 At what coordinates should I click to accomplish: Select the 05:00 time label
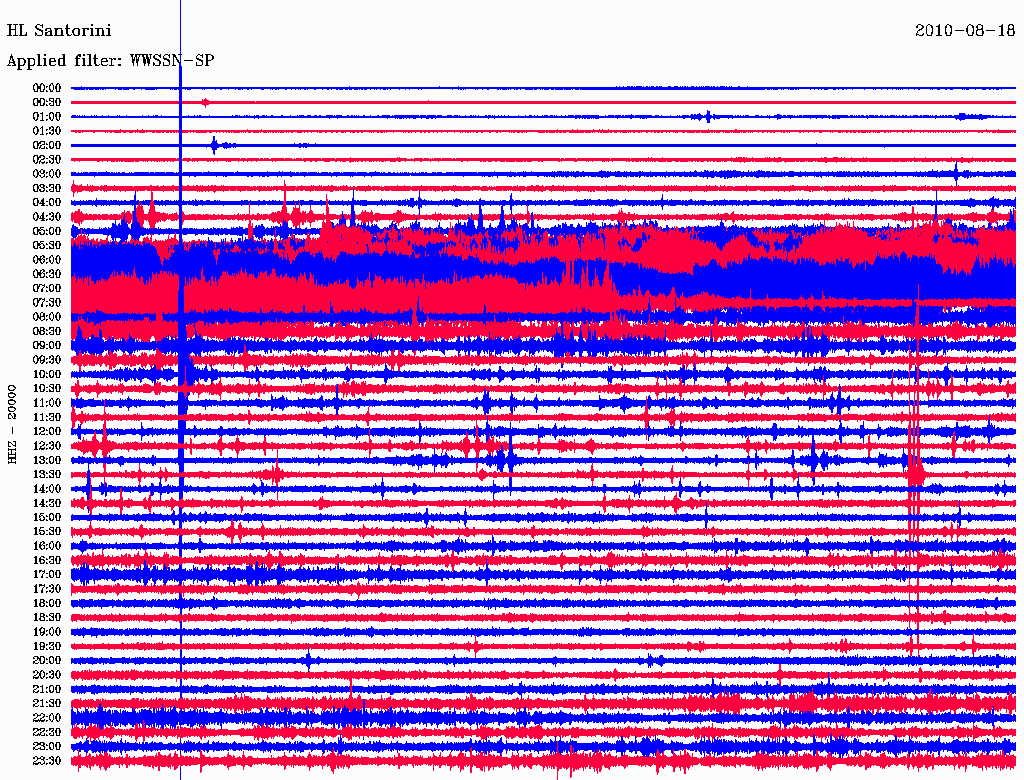coord(47,231)
